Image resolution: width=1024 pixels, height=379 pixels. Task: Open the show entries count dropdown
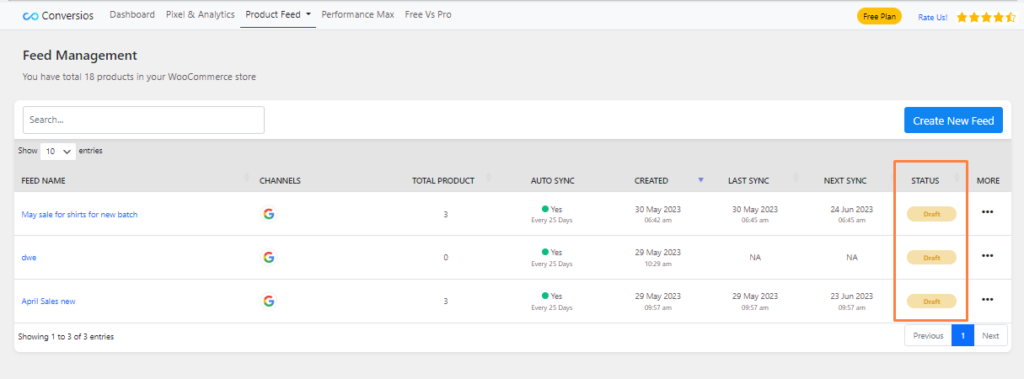pos(58,151)
